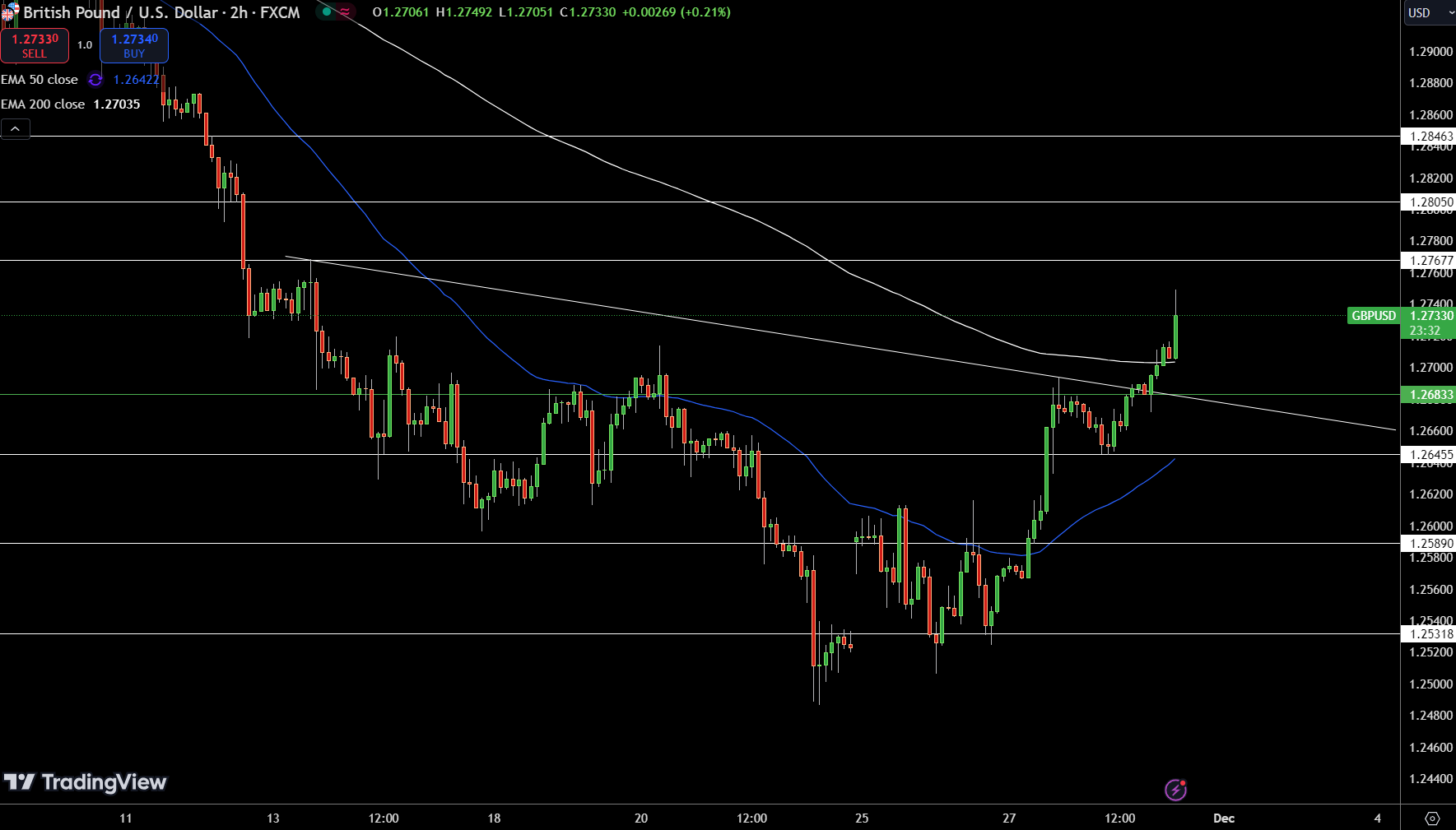1456x830 pixels.
Task: Click the 1.25890 horizontal line price label
Action: (x=1428, y=544)
